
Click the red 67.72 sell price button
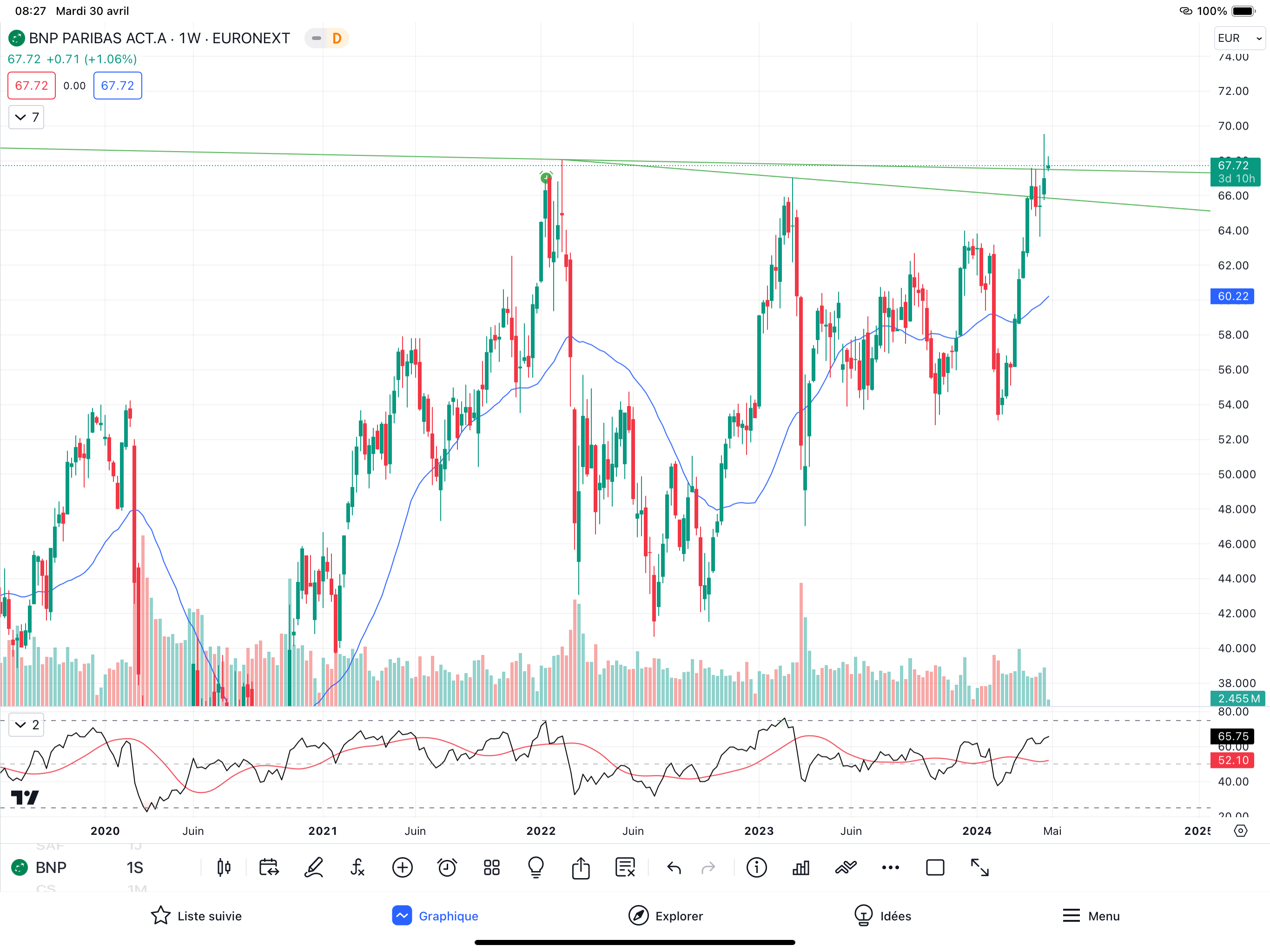[32, 86]
